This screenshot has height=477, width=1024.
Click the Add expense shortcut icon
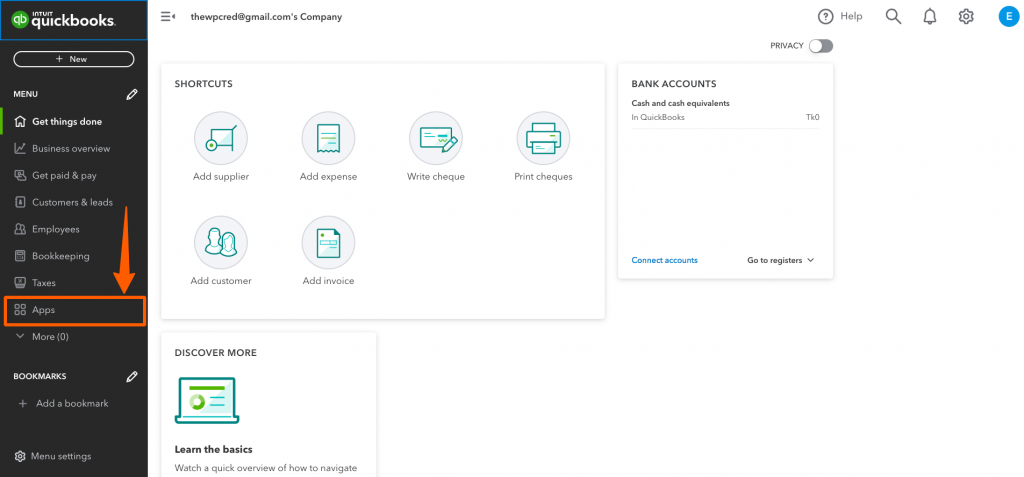click(x=328, y=139)
